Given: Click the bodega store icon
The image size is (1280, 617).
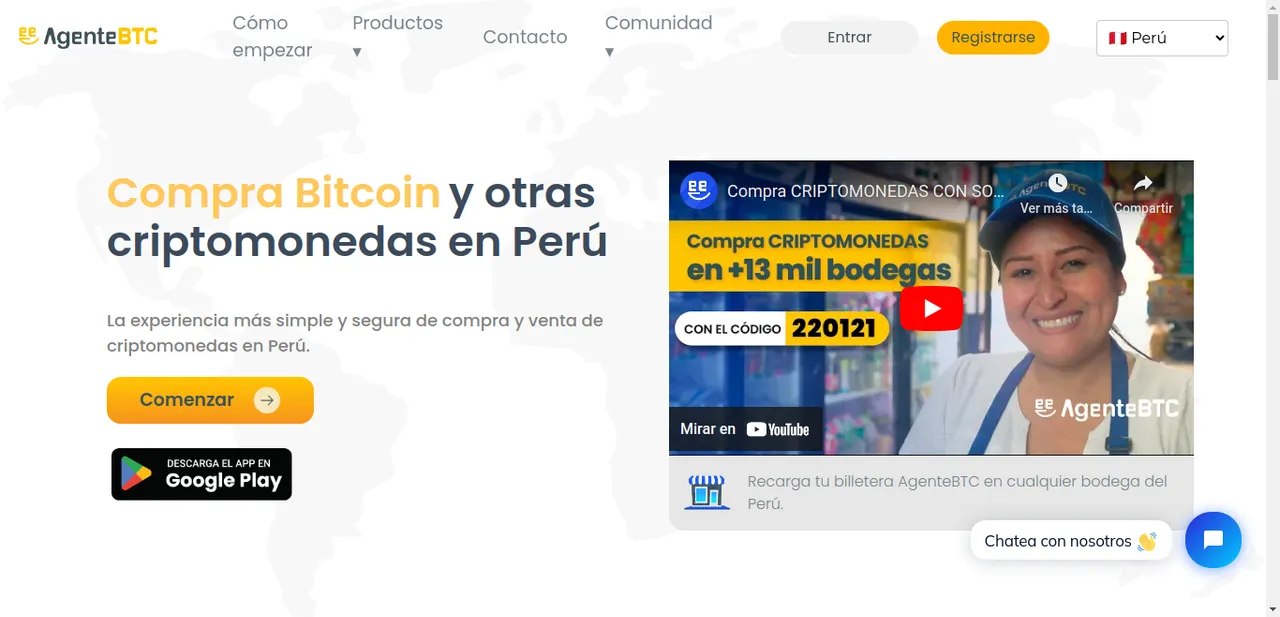Looking at the screenshot, I should click(707, 492).
